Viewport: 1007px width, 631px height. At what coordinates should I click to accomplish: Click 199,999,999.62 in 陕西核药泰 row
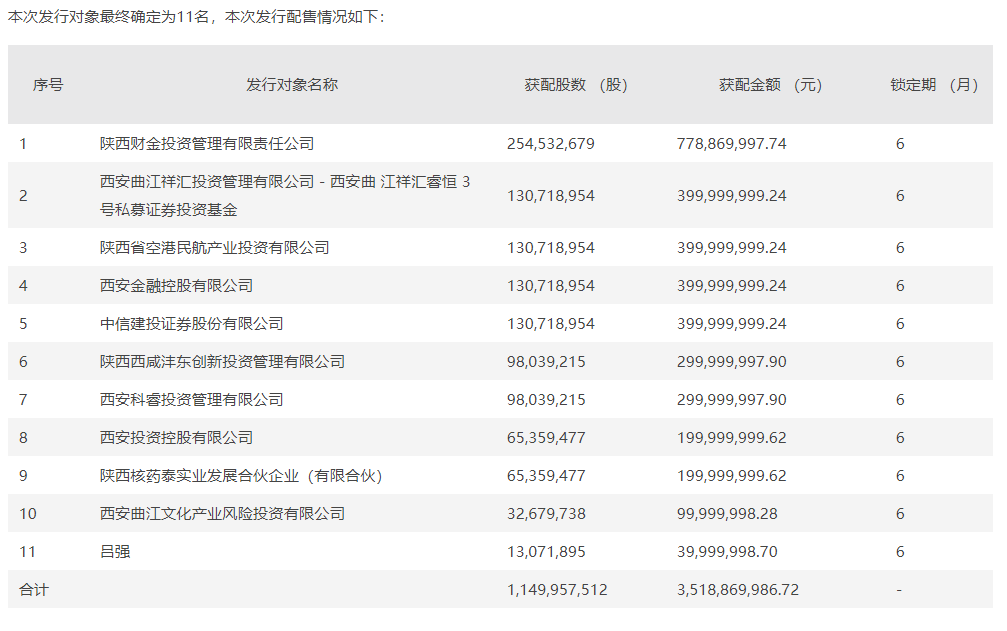coord(731,476)
